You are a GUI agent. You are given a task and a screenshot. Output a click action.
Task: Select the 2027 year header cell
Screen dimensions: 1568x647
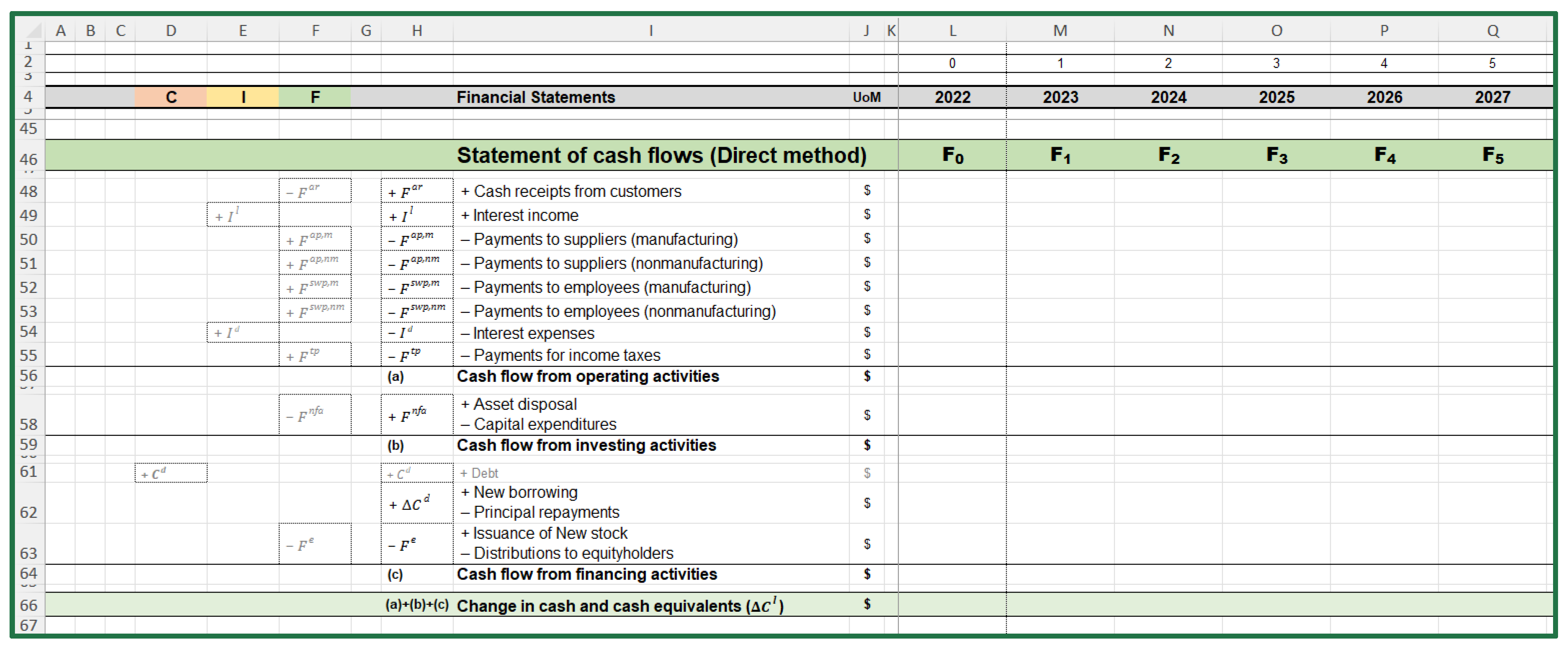(x=1492, y=97)
